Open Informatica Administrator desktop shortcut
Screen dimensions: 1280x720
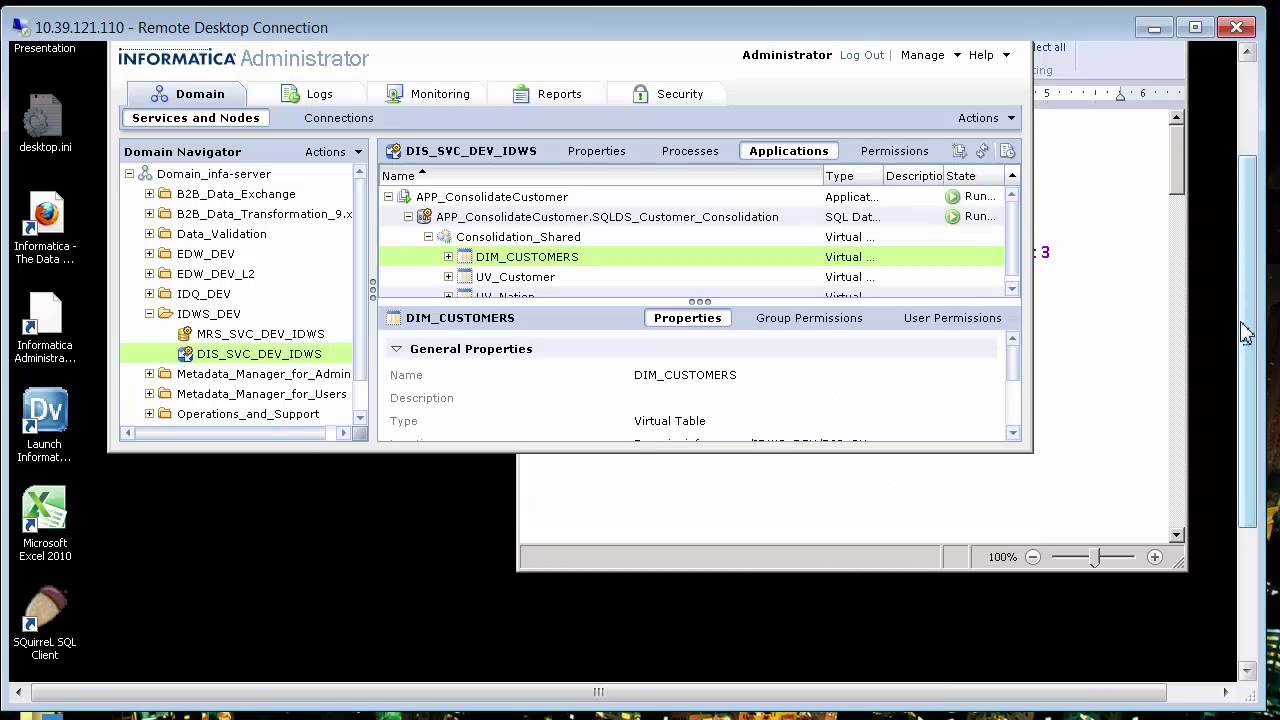45,328
